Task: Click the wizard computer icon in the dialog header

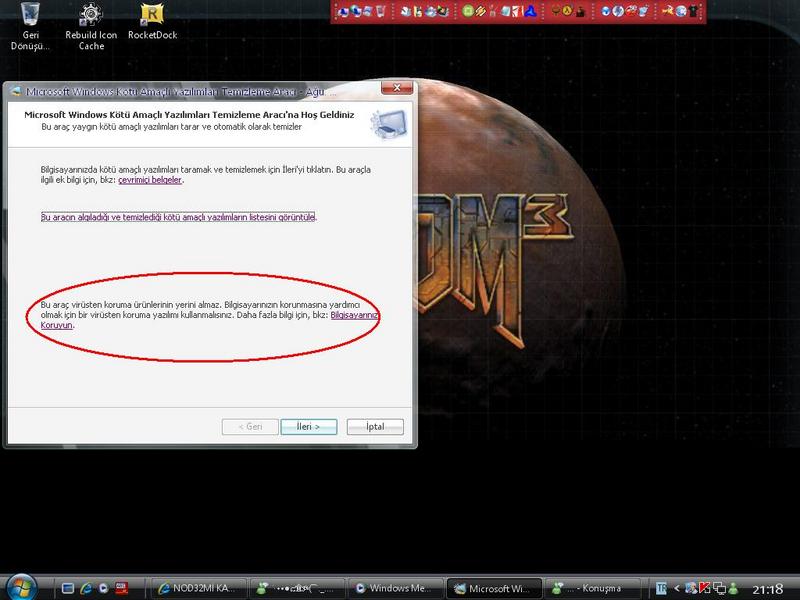Action: tap(389, 124)
